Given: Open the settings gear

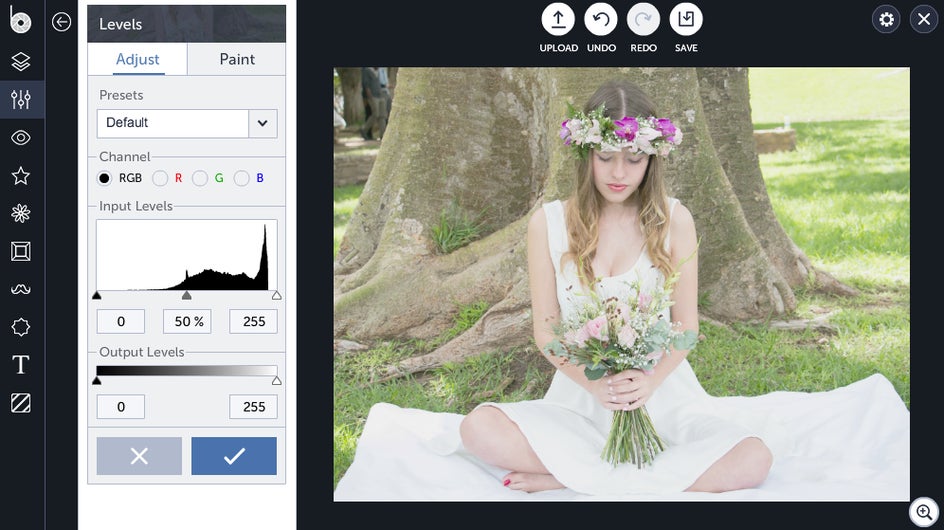Looking at the screenshot, I should click(x=886, y=19).
